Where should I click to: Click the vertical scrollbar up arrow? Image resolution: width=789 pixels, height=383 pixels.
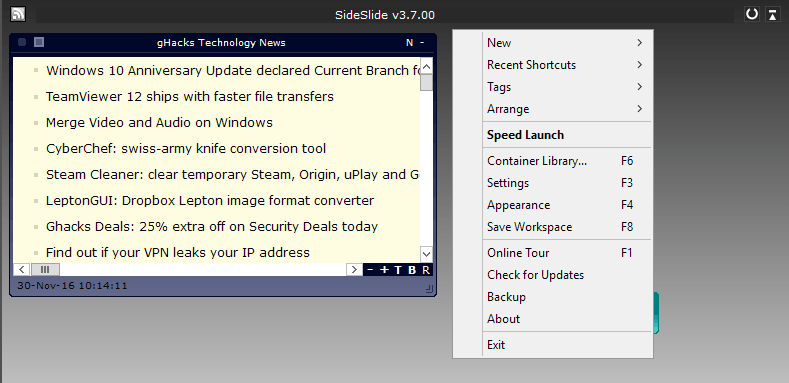point(426,66)
